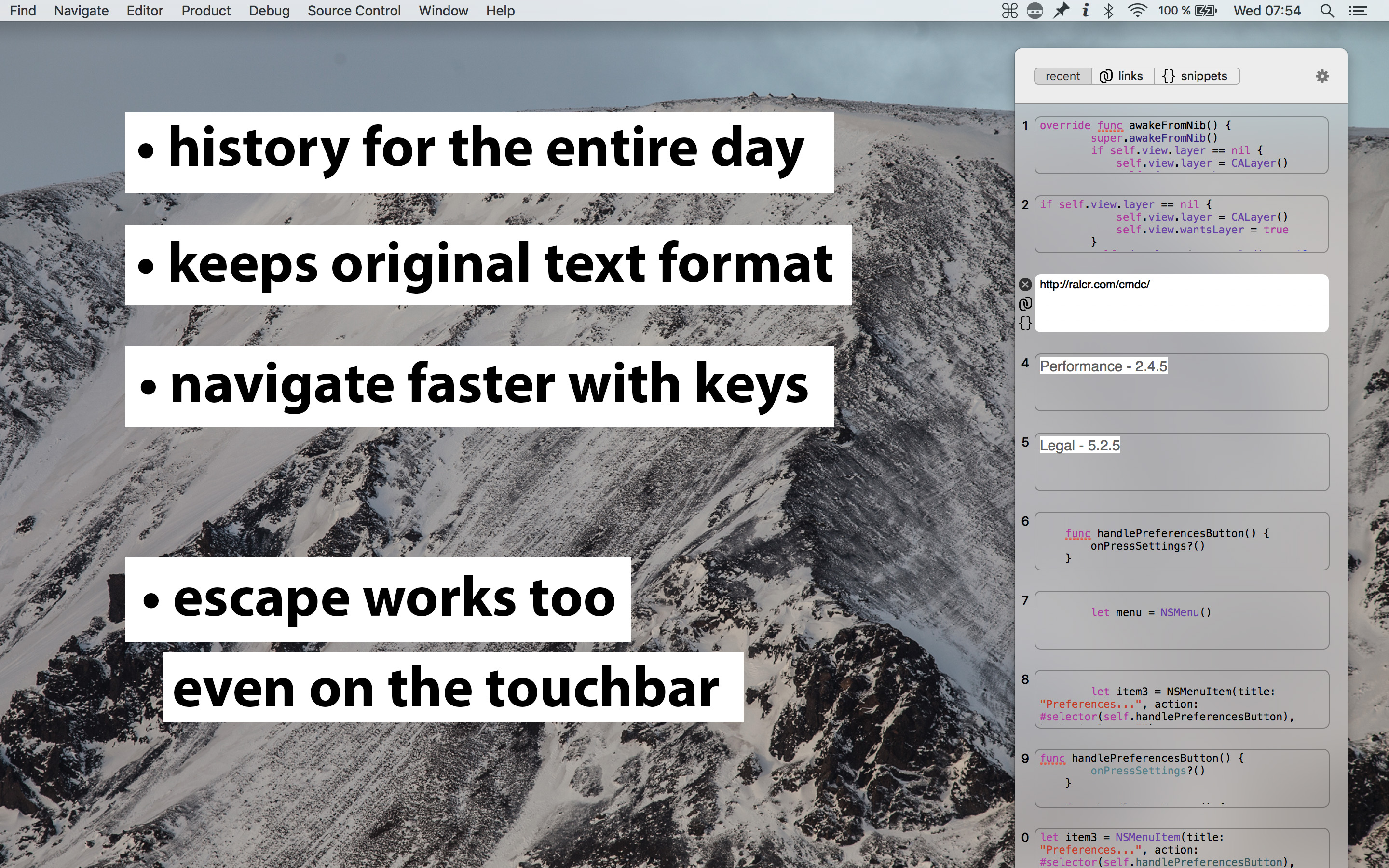Open the Product menu
This screenshot has width=1389, height=868.
[205, 10]
